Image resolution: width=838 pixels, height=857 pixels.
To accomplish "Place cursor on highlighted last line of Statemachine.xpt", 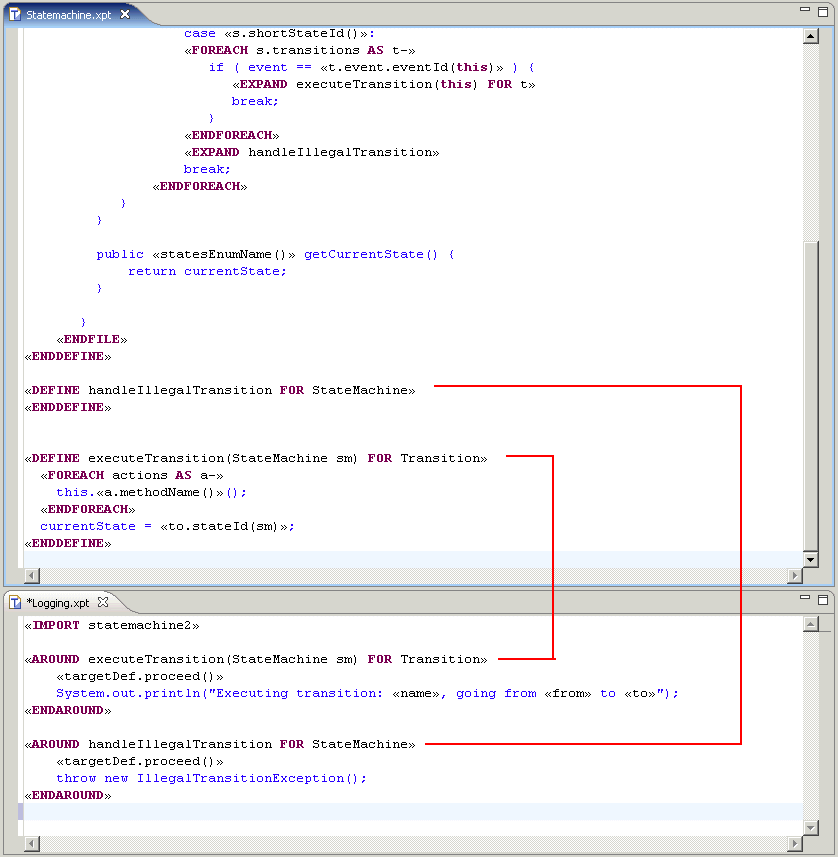I will pyautogui.click(x=413, y=560).
